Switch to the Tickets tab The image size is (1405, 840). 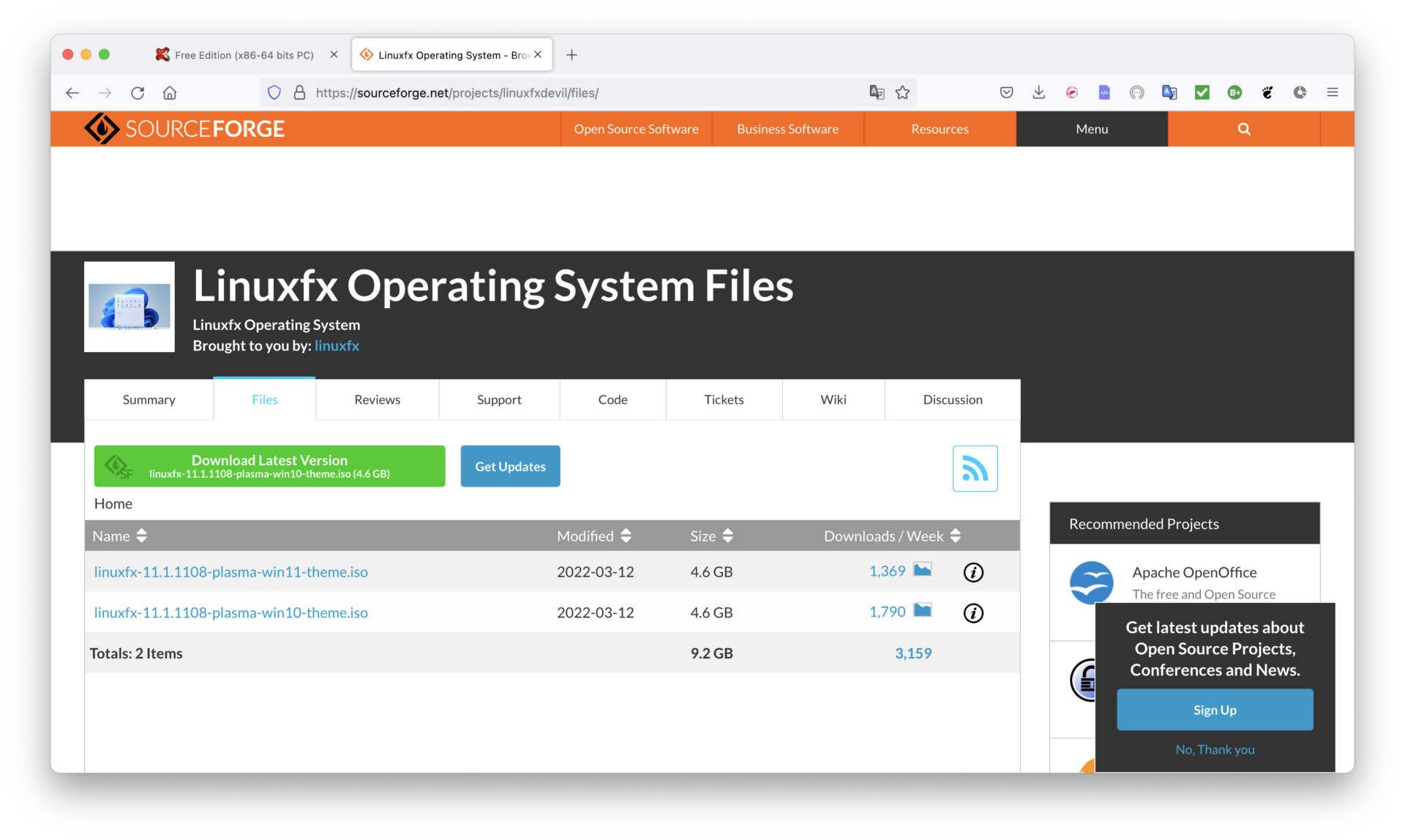pyautogui.click(x=724, y=400)
